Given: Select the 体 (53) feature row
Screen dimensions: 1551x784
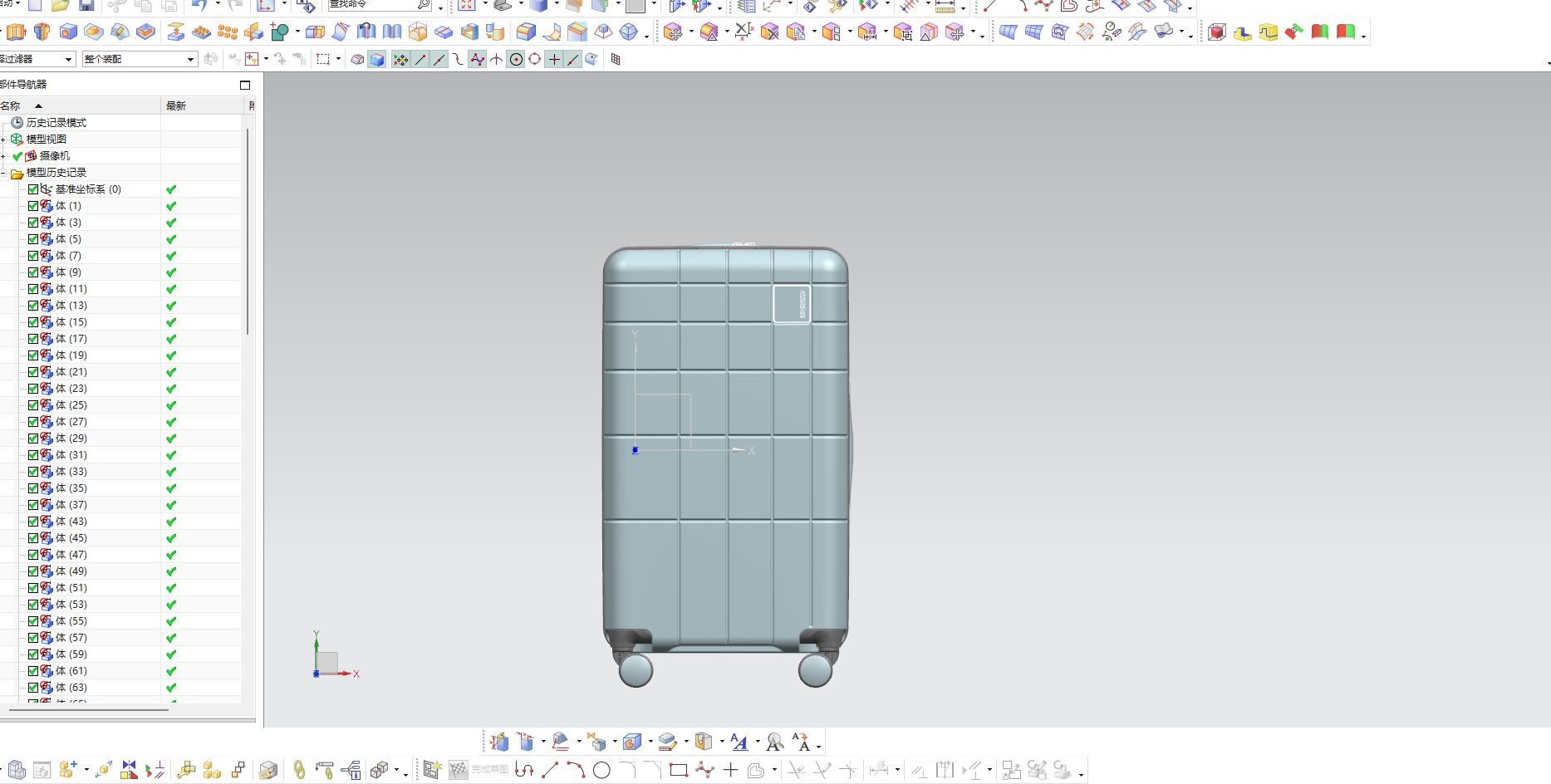Looking at the screenshot, I should 120,605.
